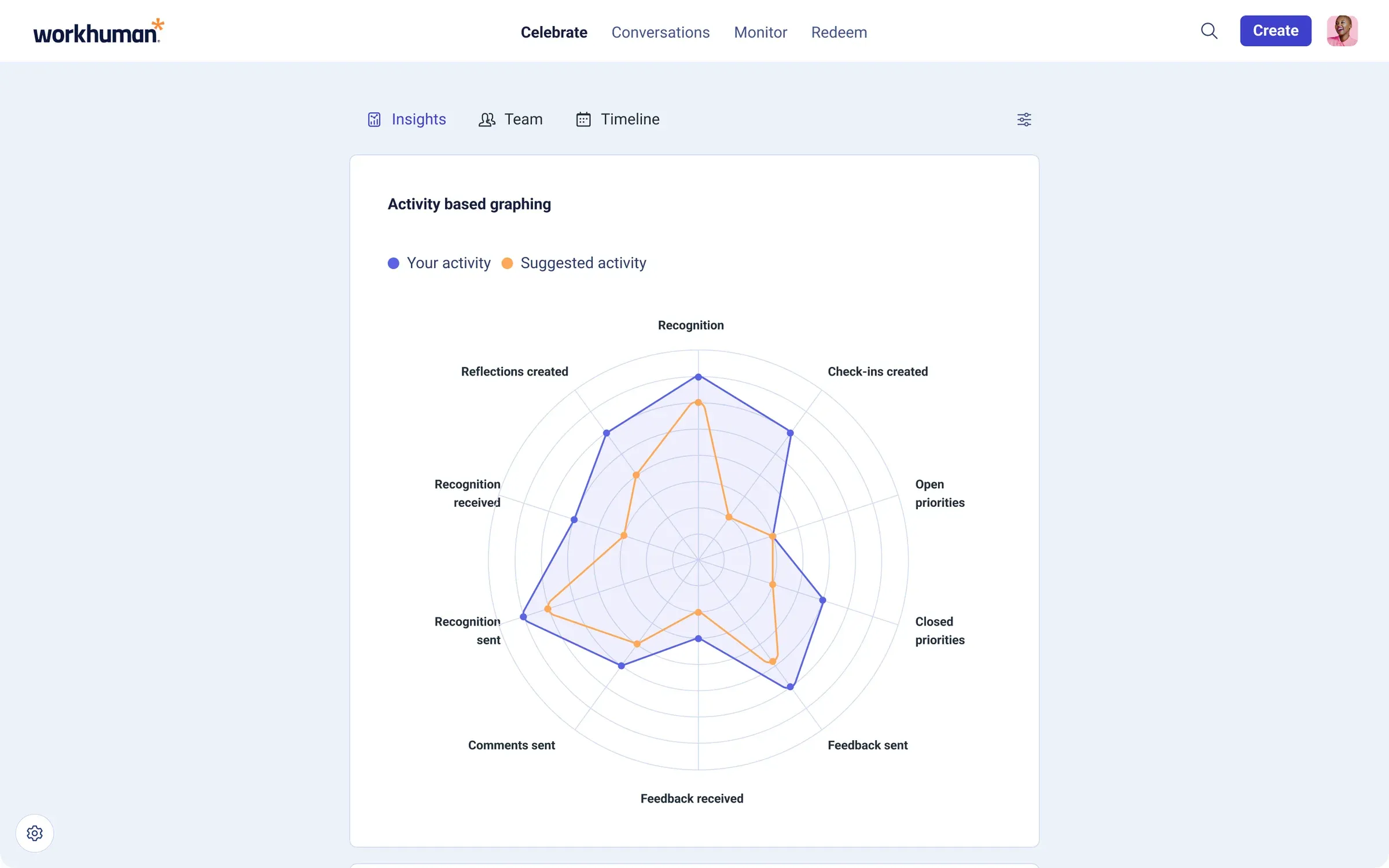1389x868 pixels.
Task: Click the blue Closed priorities data point
Action: tap(822, 600)
